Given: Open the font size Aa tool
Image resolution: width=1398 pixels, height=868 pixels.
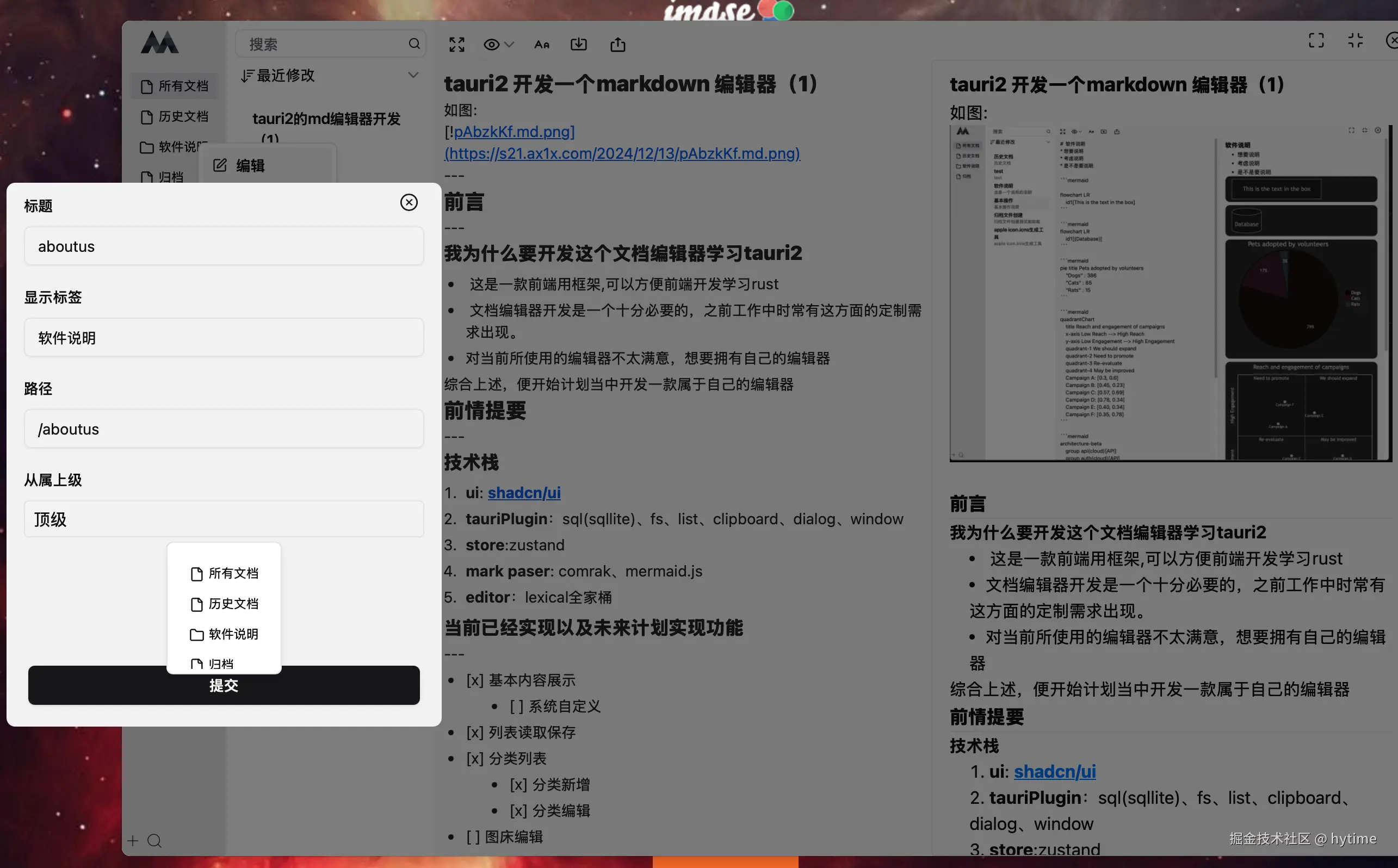Looking at the screenshot, I should (x=541, y=45).
